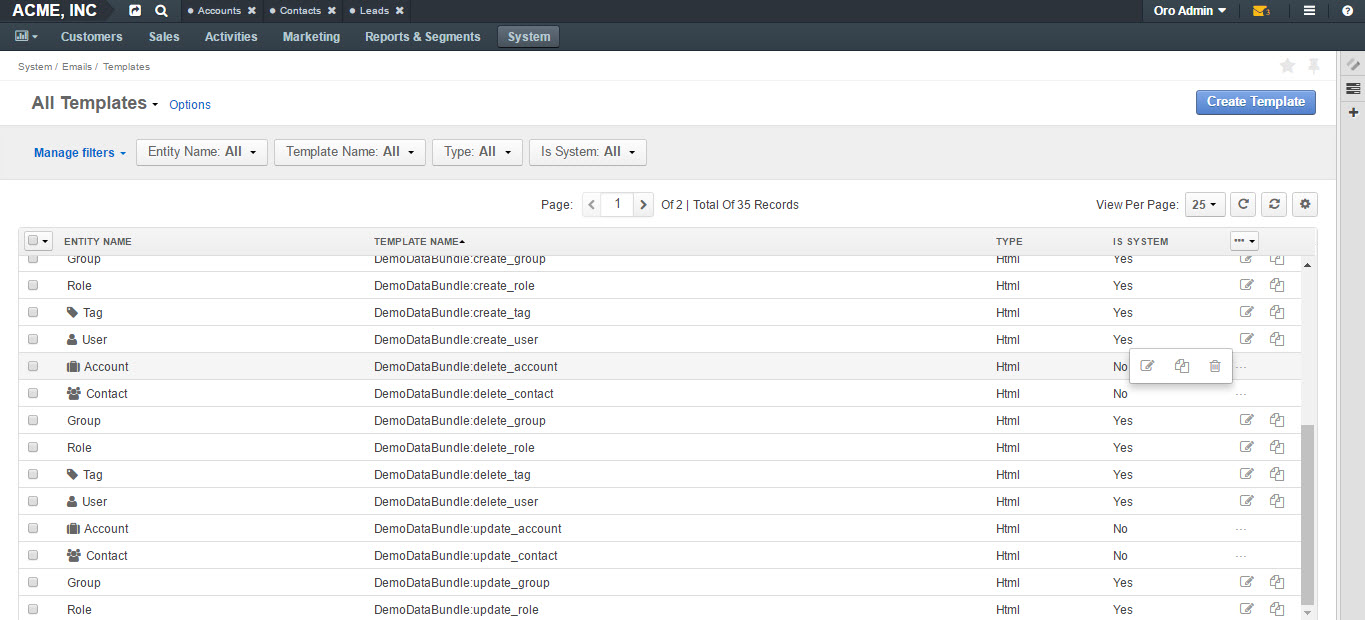The height and width of the screenshot is (620, 1365).
Task: Edit the delete_role template row
Action: coord(1246,447)
